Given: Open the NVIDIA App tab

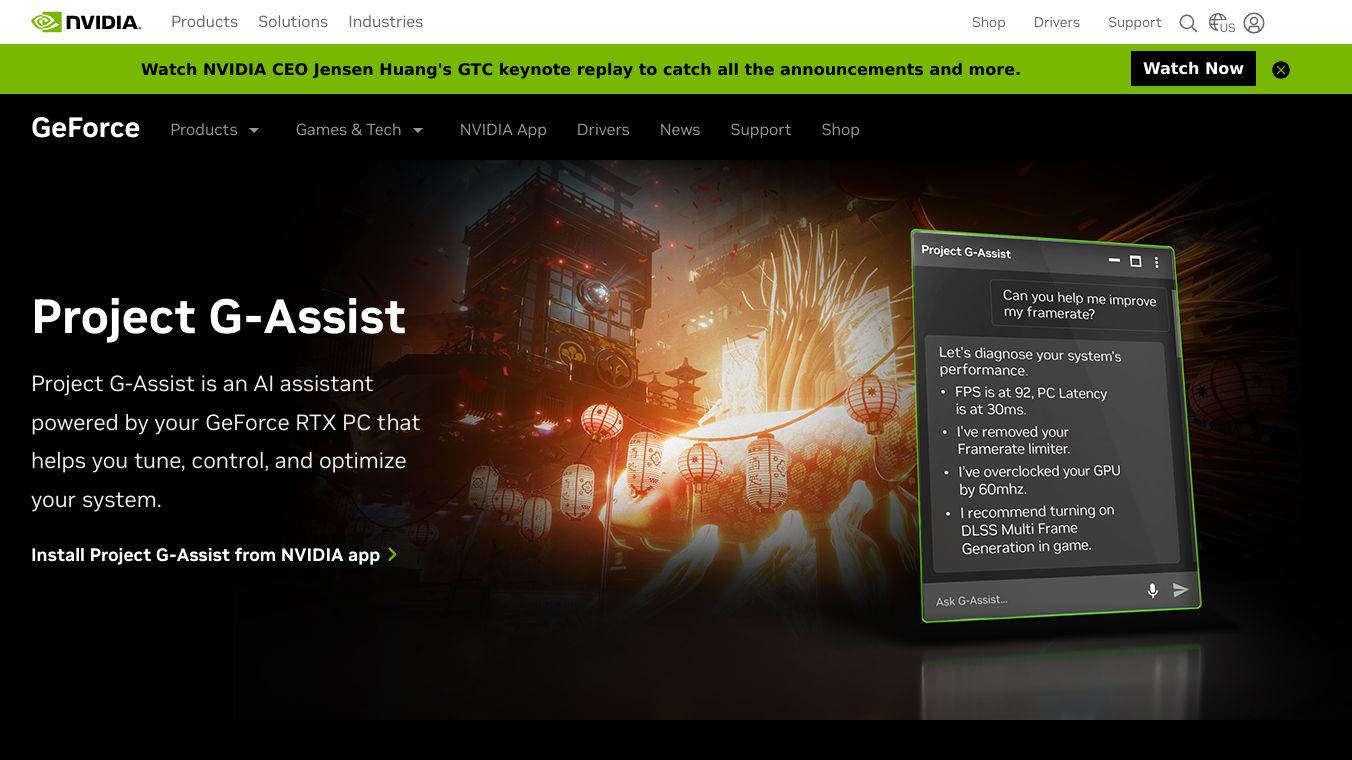Looking at the screenshot, I should click(503, 130).
